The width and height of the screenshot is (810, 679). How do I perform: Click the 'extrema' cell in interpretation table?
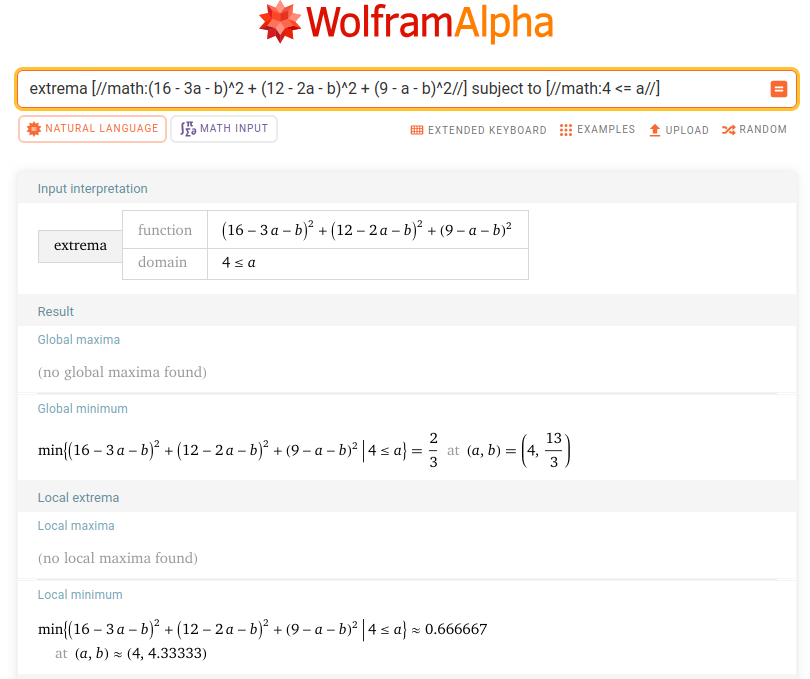coord(80,246)
